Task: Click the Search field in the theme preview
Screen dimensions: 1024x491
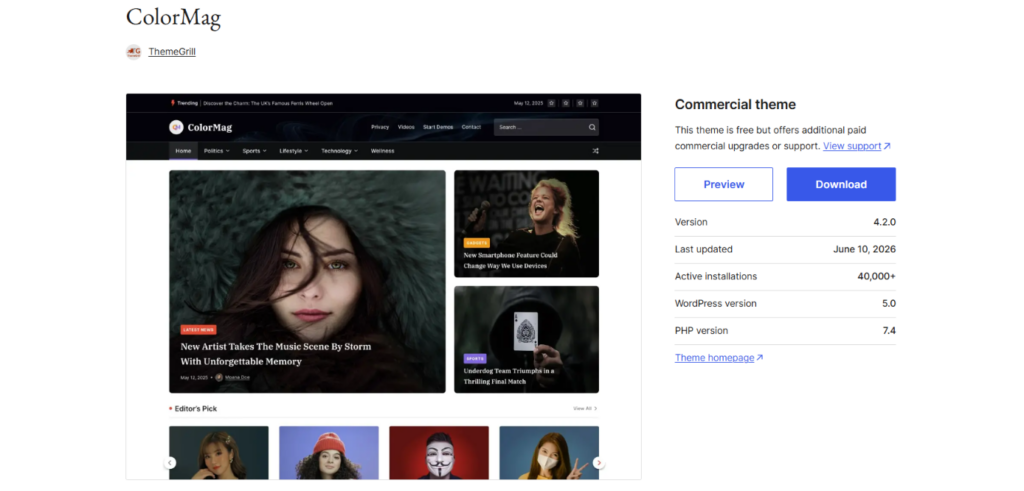Action: [546, 127]
